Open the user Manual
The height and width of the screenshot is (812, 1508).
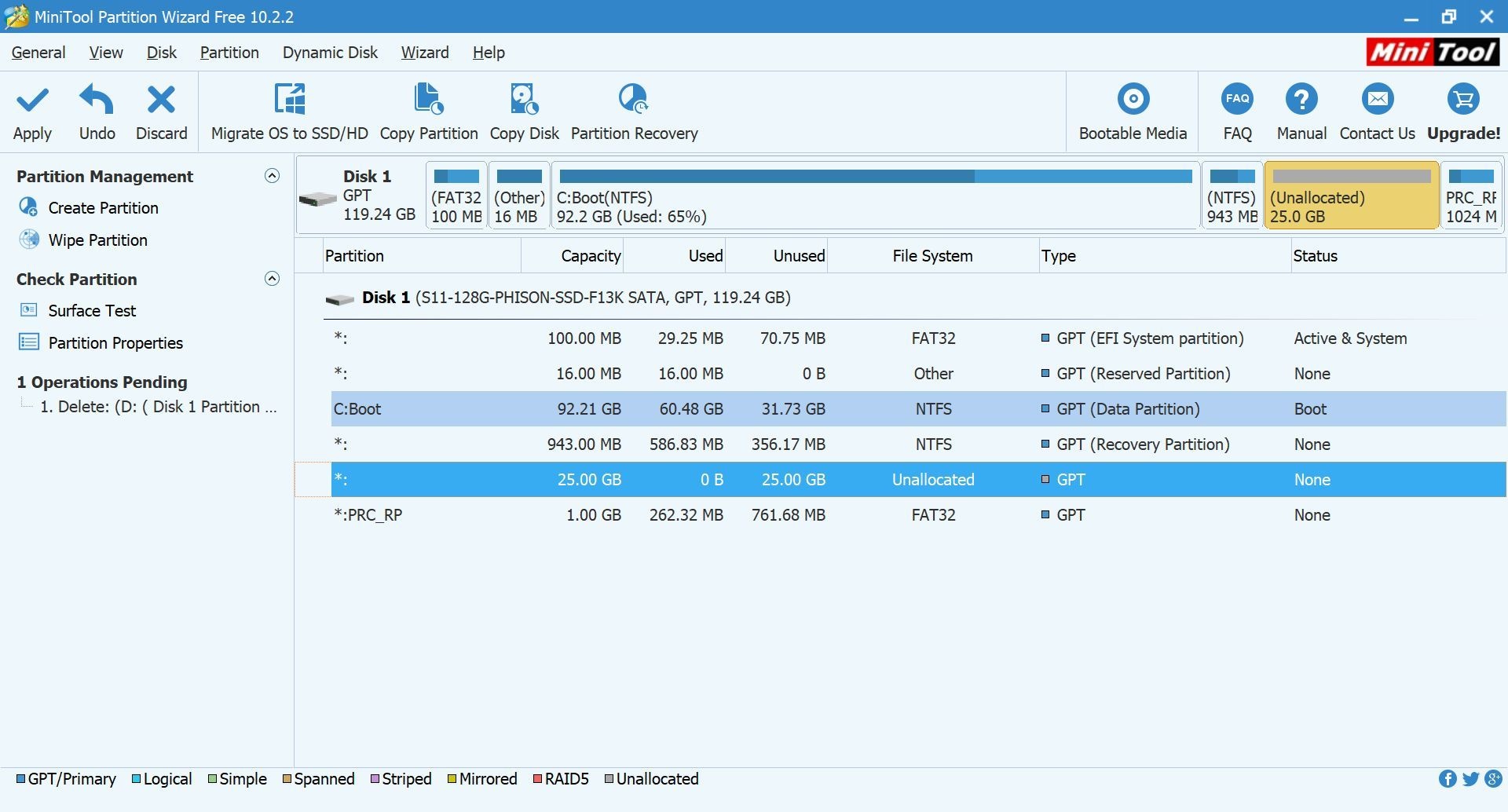(1301, 112)
